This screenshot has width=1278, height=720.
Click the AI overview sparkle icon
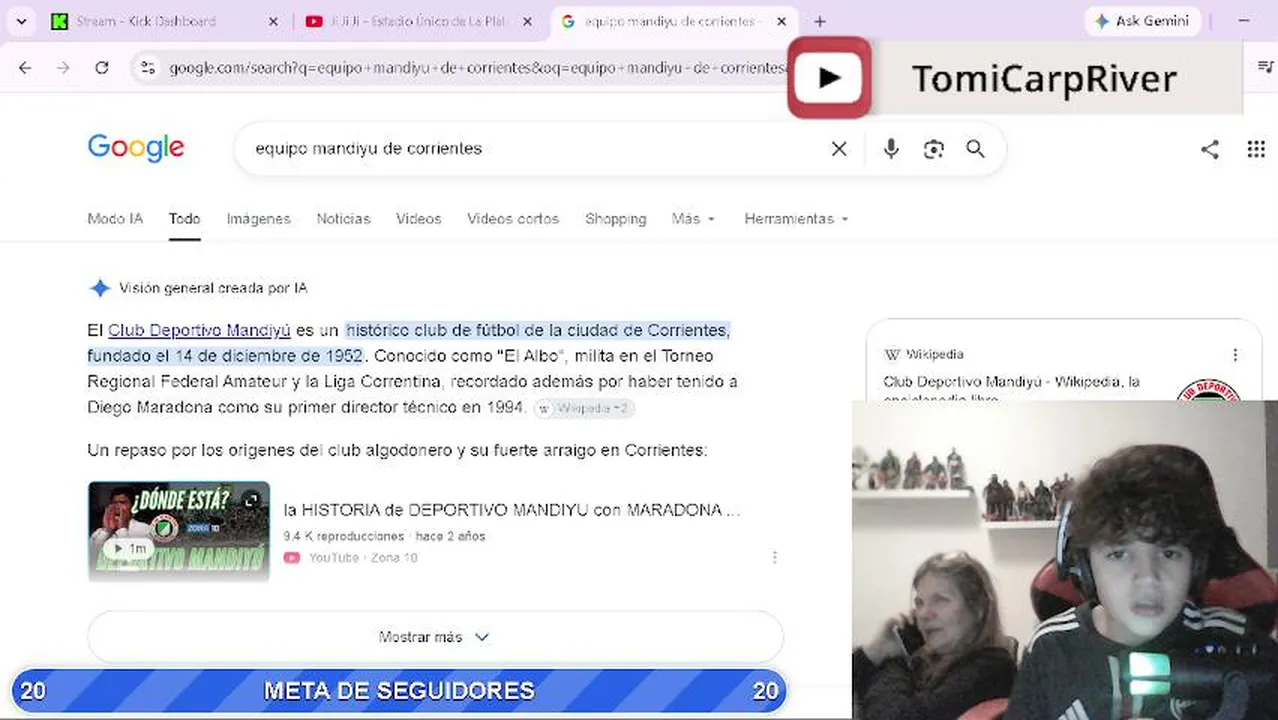pos(100,288)
